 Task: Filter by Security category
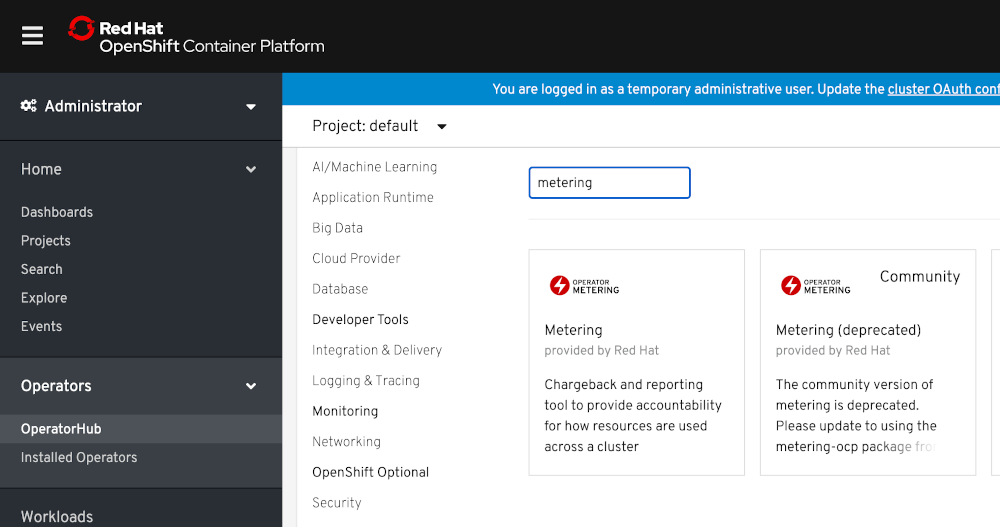(337, 503)
